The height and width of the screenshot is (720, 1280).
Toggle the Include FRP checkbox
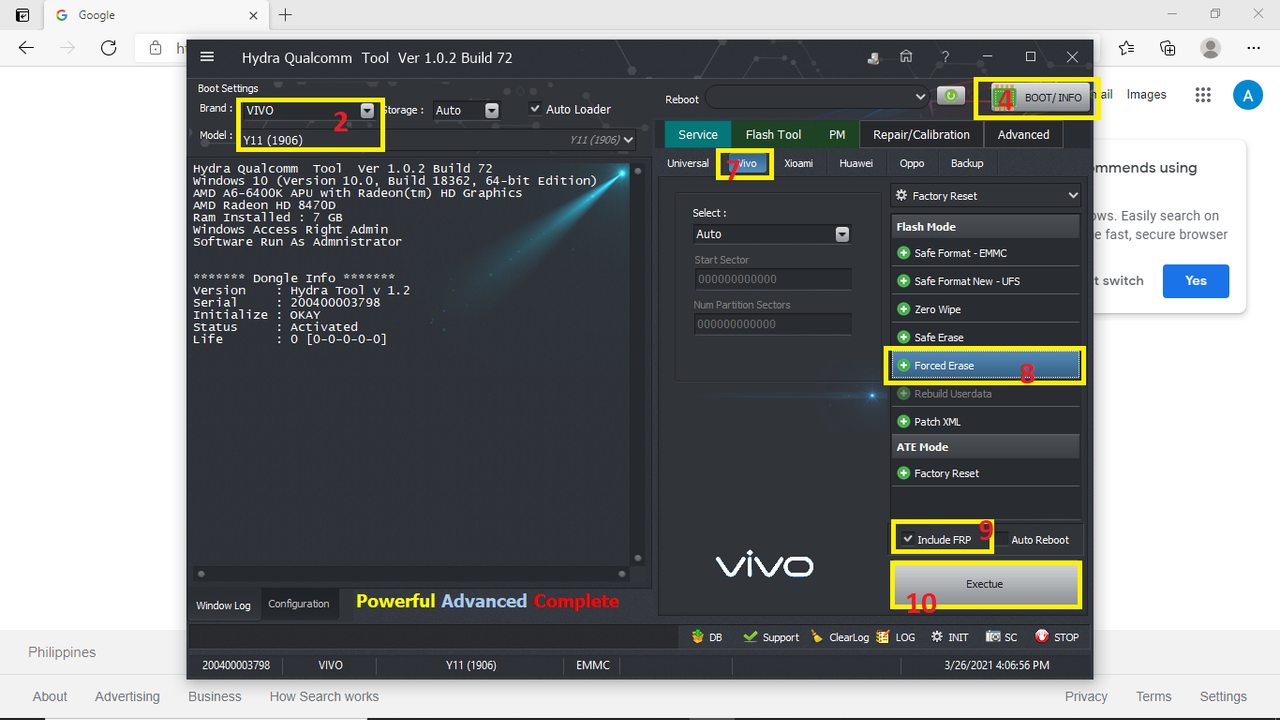(907, 539)
